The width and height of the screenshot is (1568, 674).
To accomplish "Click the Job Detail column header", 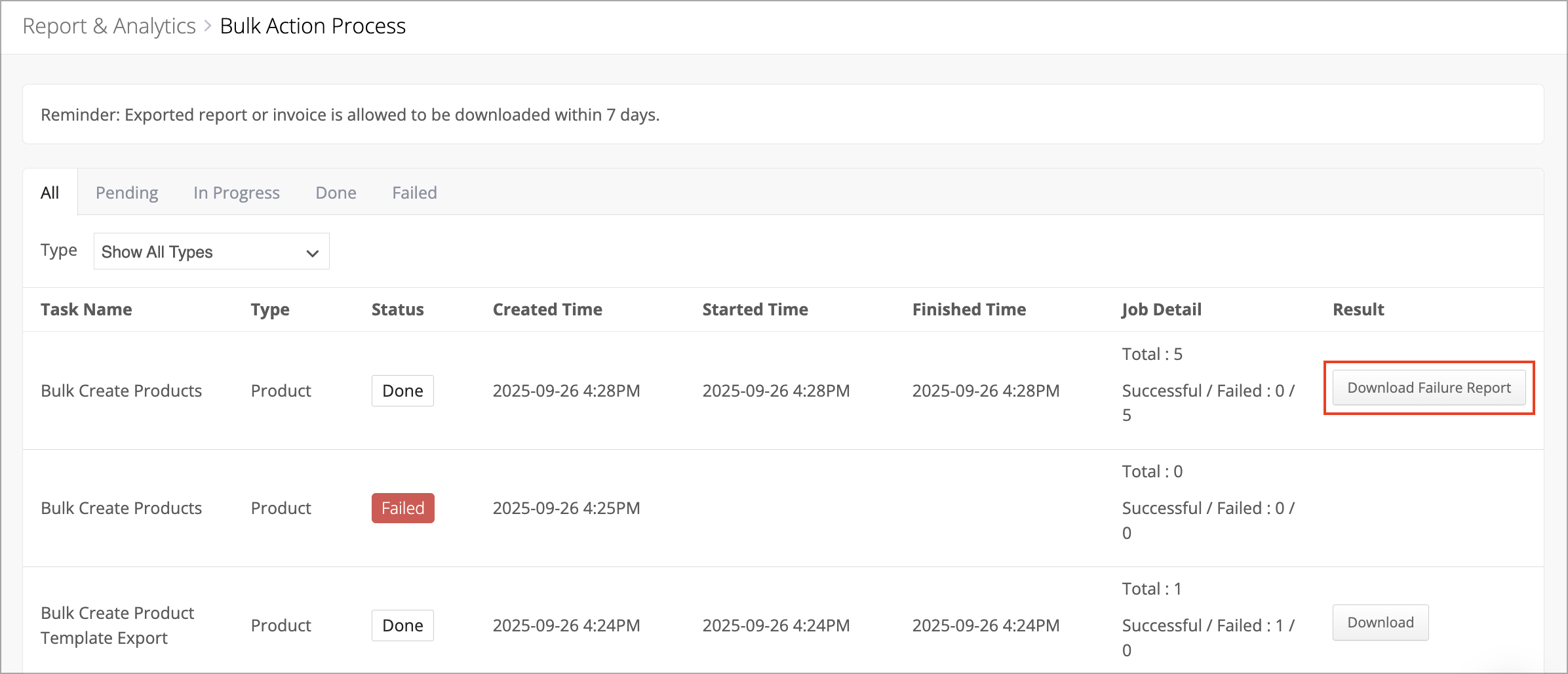I will (1162, 309).
